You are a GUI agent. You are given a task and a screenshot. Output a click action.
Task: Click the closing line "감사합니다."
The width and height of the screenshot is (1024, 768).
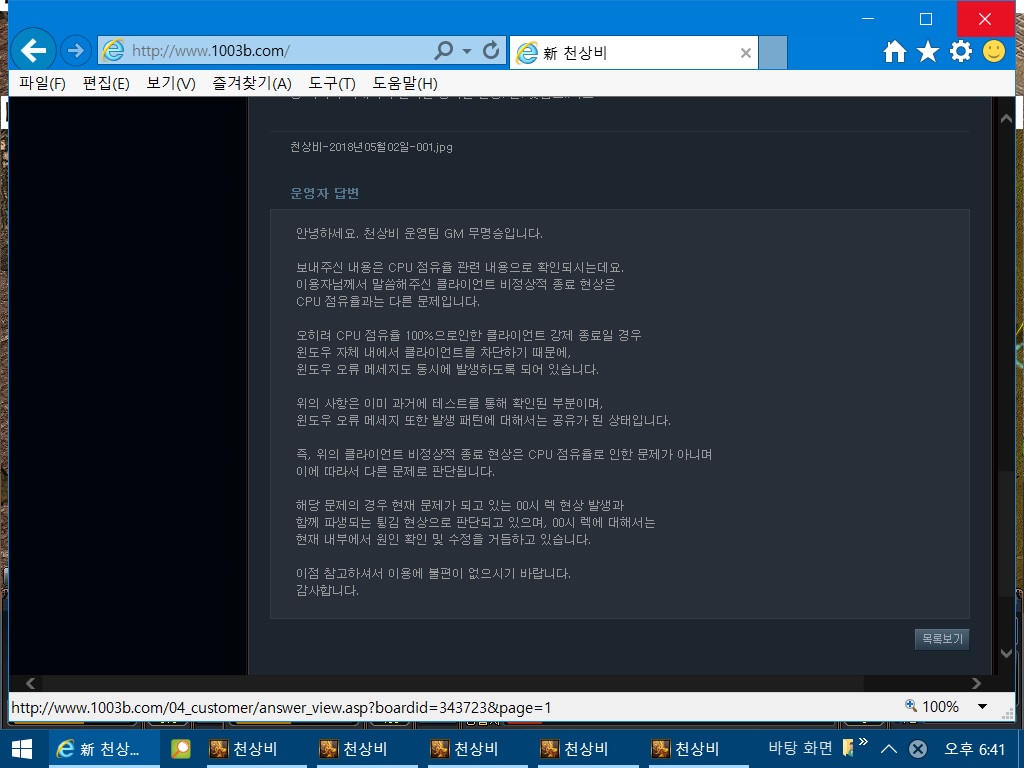pos(327,590)
